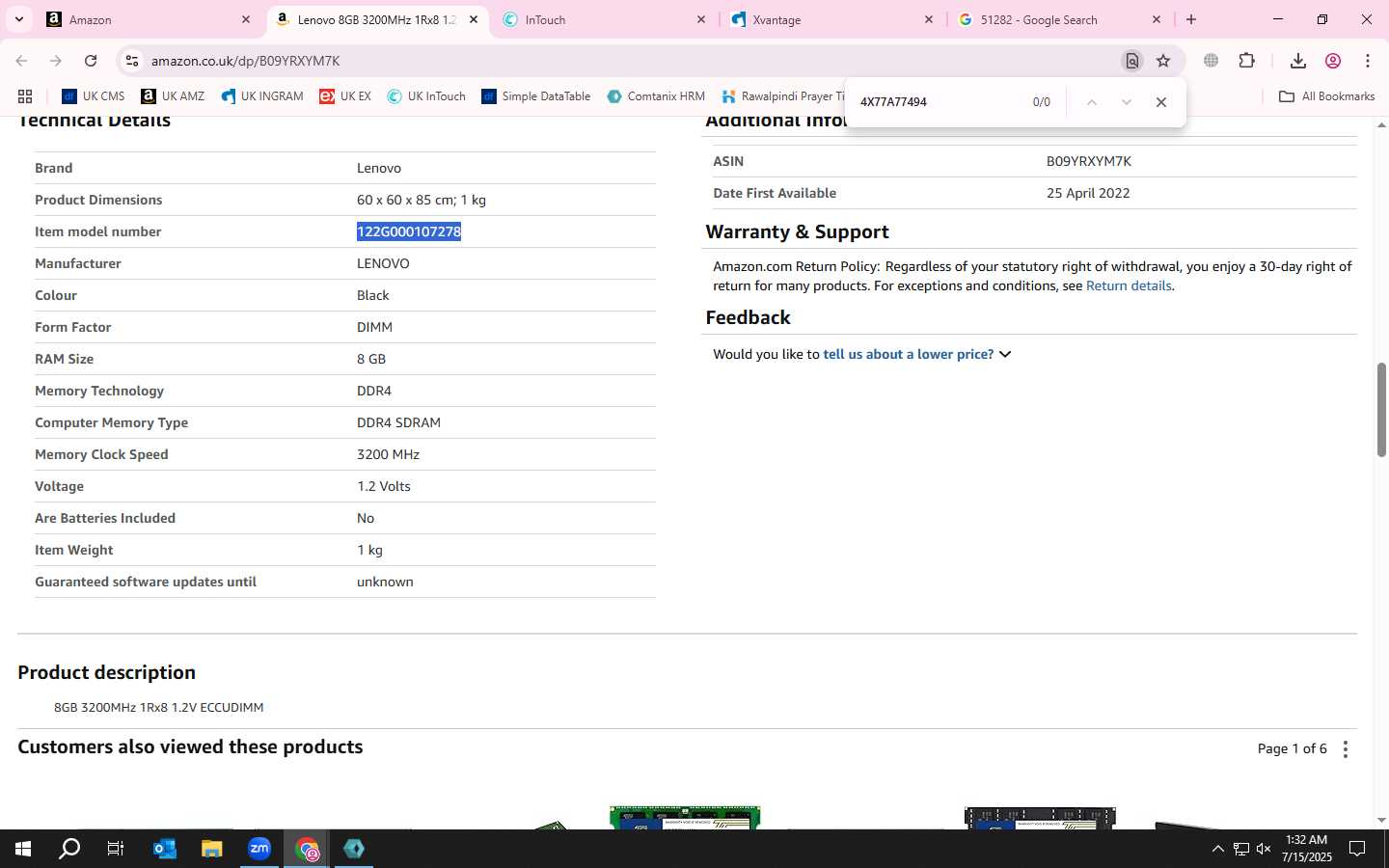Open the Comtanix HRM bookmark
Image resolution: width=1389 pixels, height=868 pixels.
click(656, 96)
